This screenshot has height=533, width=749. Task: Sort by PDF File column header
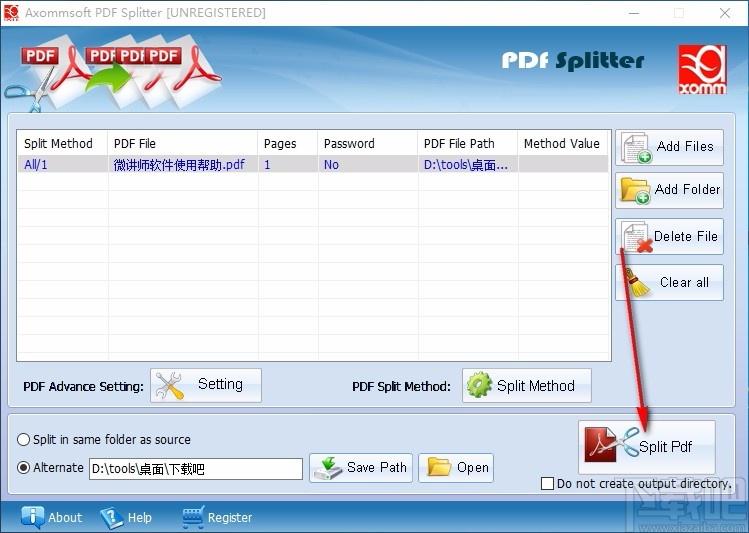182,143
